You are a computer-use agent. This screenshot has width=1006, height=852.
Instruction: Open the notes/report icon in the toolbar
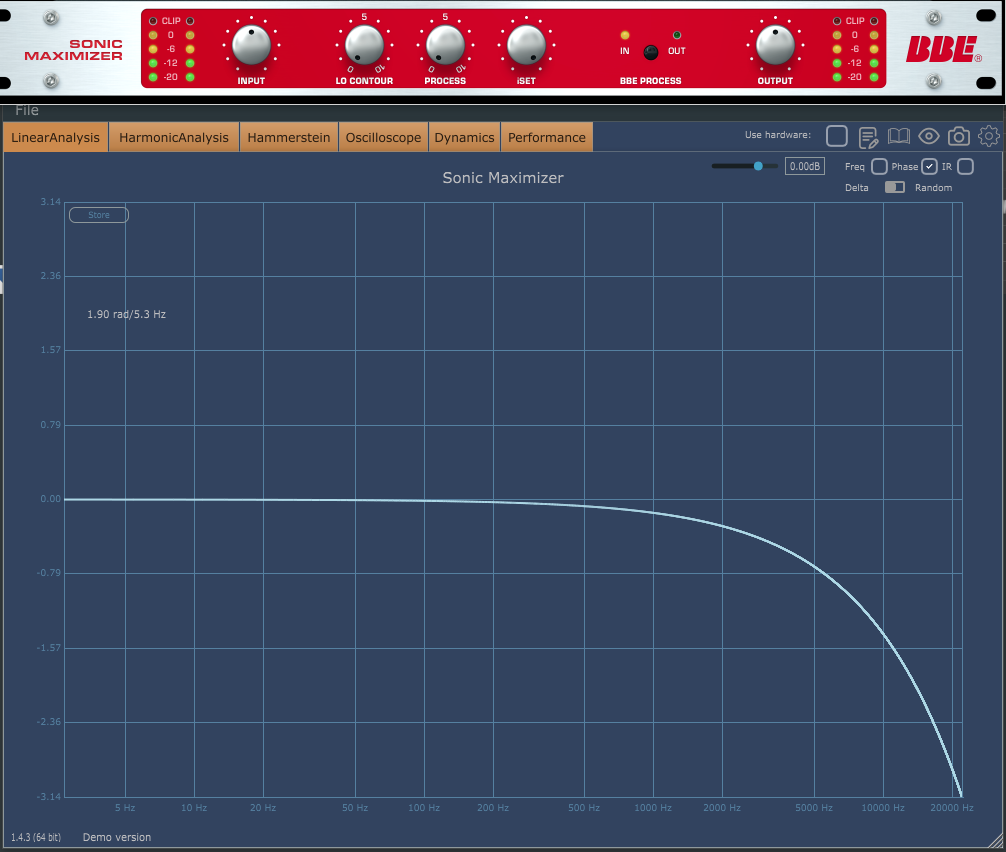pyautogui.click(x=868, y=137)
